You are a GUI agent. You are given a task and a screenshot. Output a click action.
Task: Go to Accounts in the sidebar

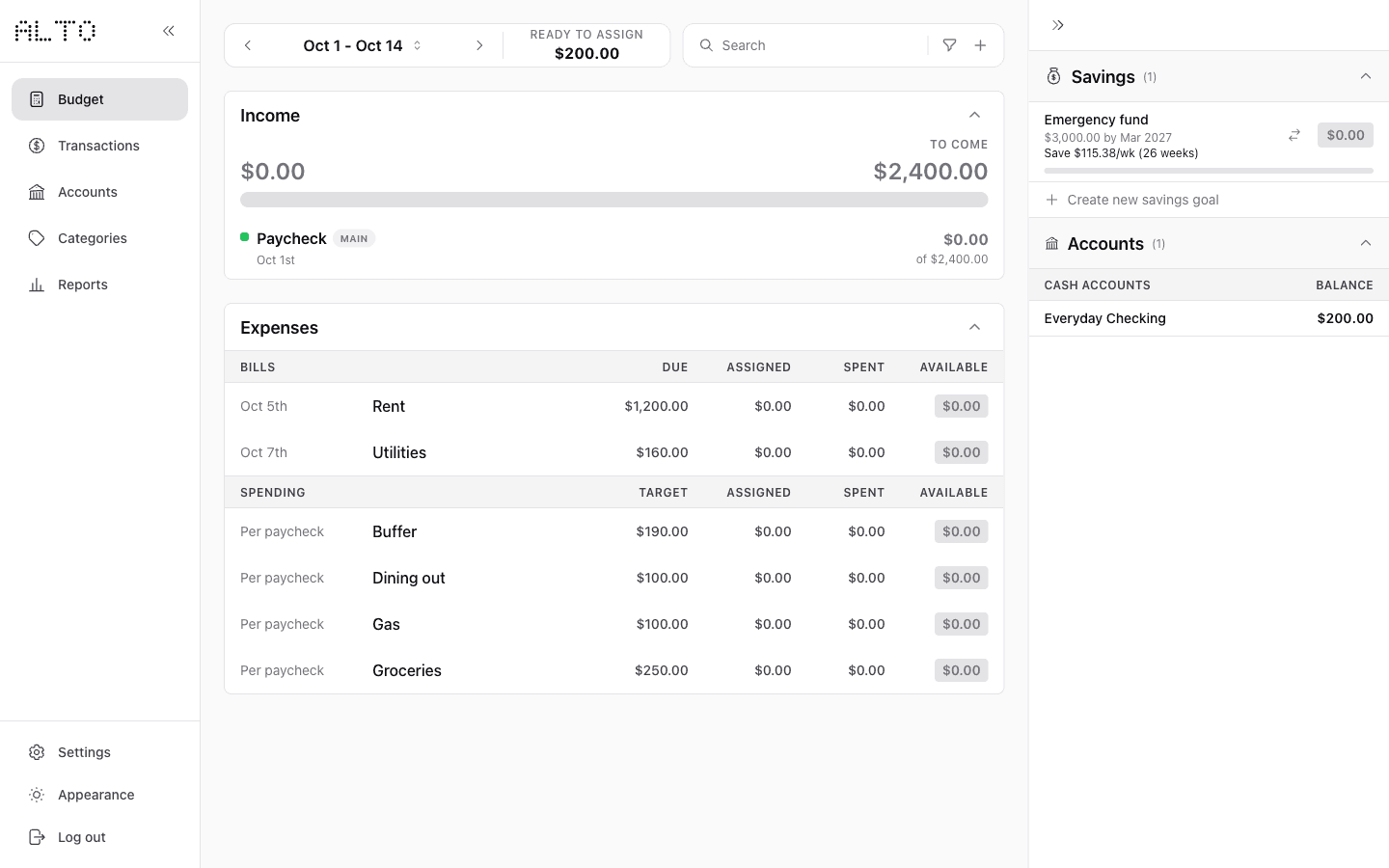point(99,192)
